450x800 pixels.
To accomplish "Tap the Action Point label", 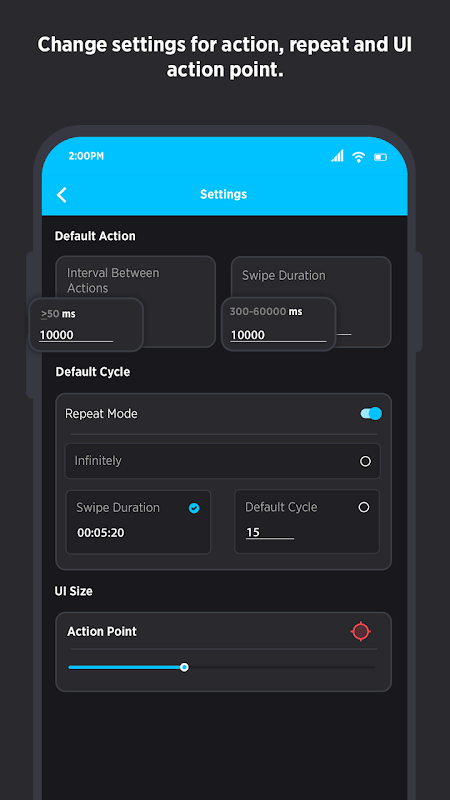I will coord(102,632).
